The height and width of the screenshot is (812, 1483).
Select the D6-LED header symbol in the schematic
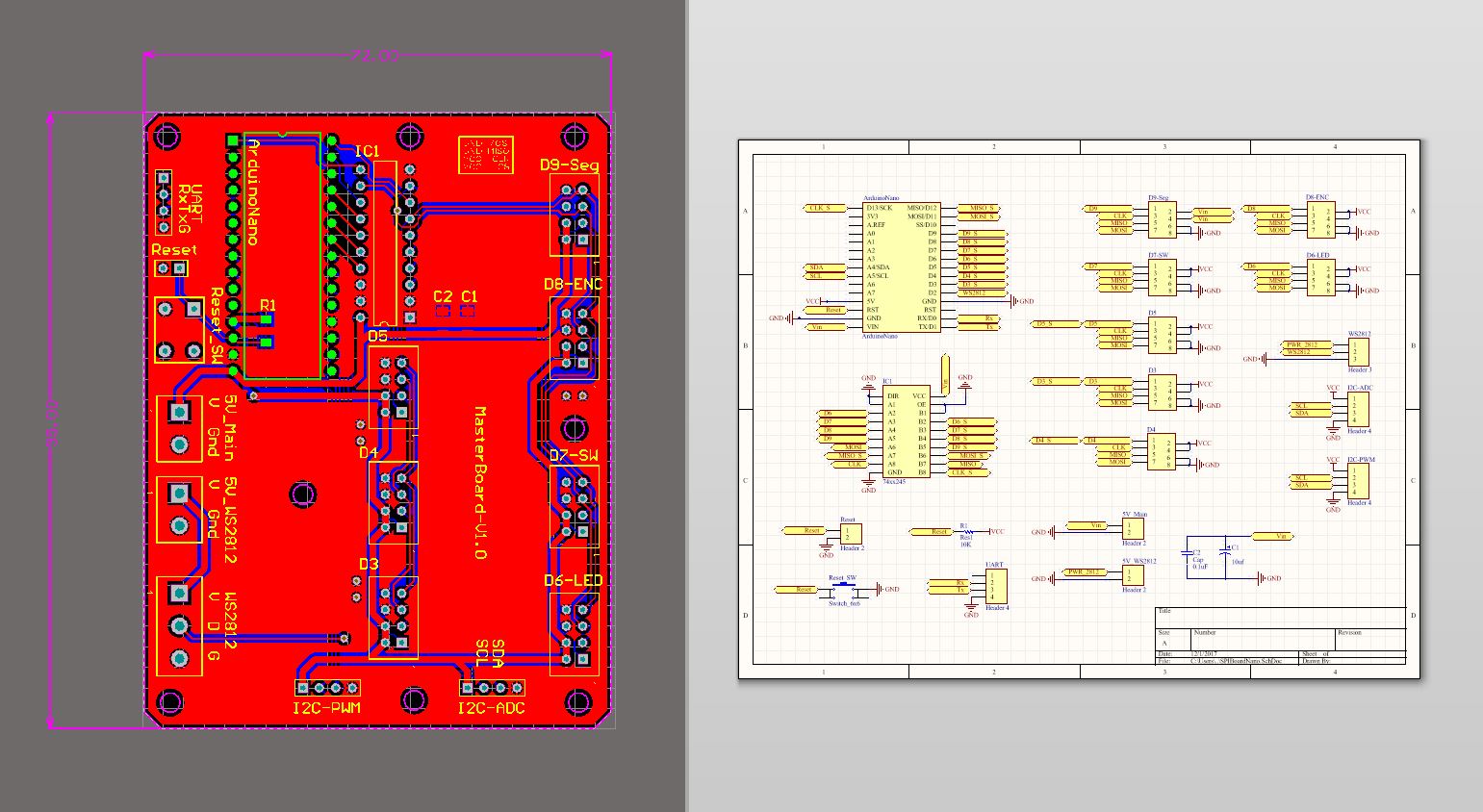[x=1321, y=277]
